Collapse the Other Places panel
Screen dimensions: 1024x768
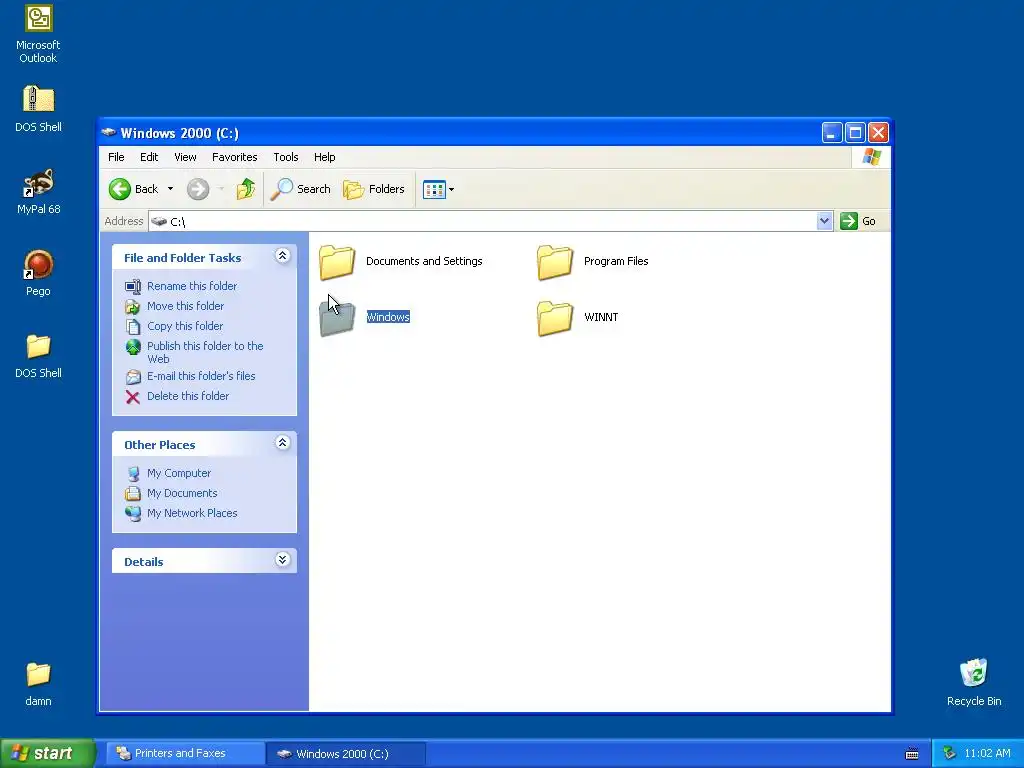[282, 443]
